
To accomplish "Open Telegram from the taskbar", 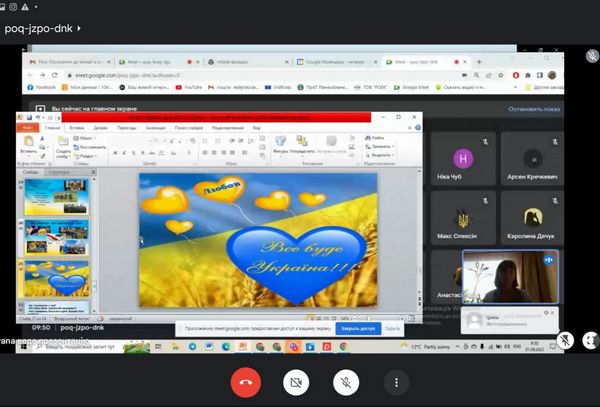I will tap(192, 347).
